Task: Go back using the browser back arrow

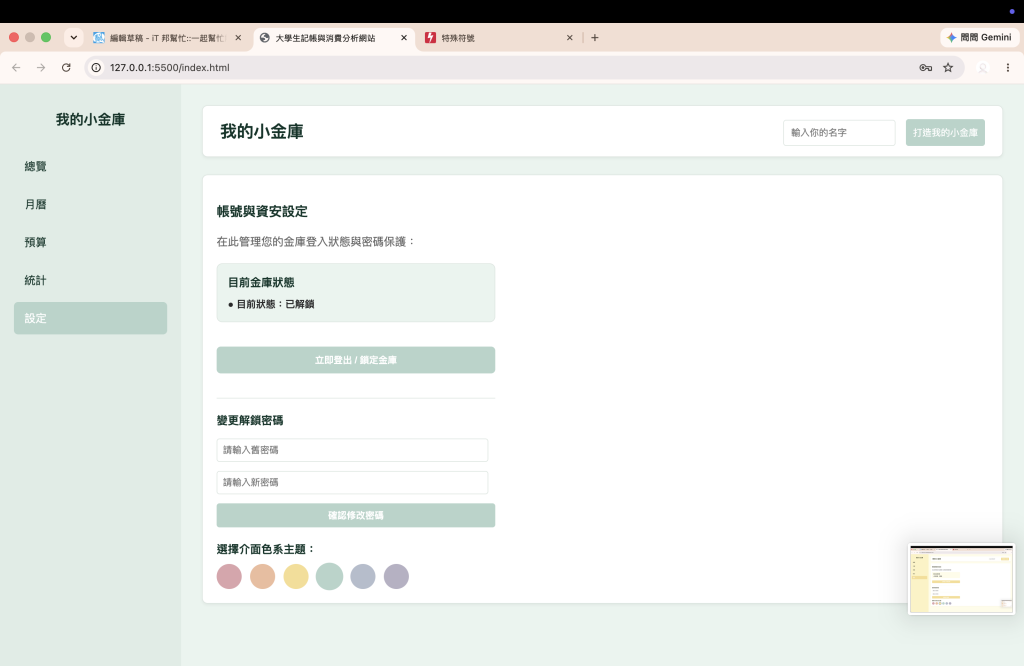Action: point(16,67)
